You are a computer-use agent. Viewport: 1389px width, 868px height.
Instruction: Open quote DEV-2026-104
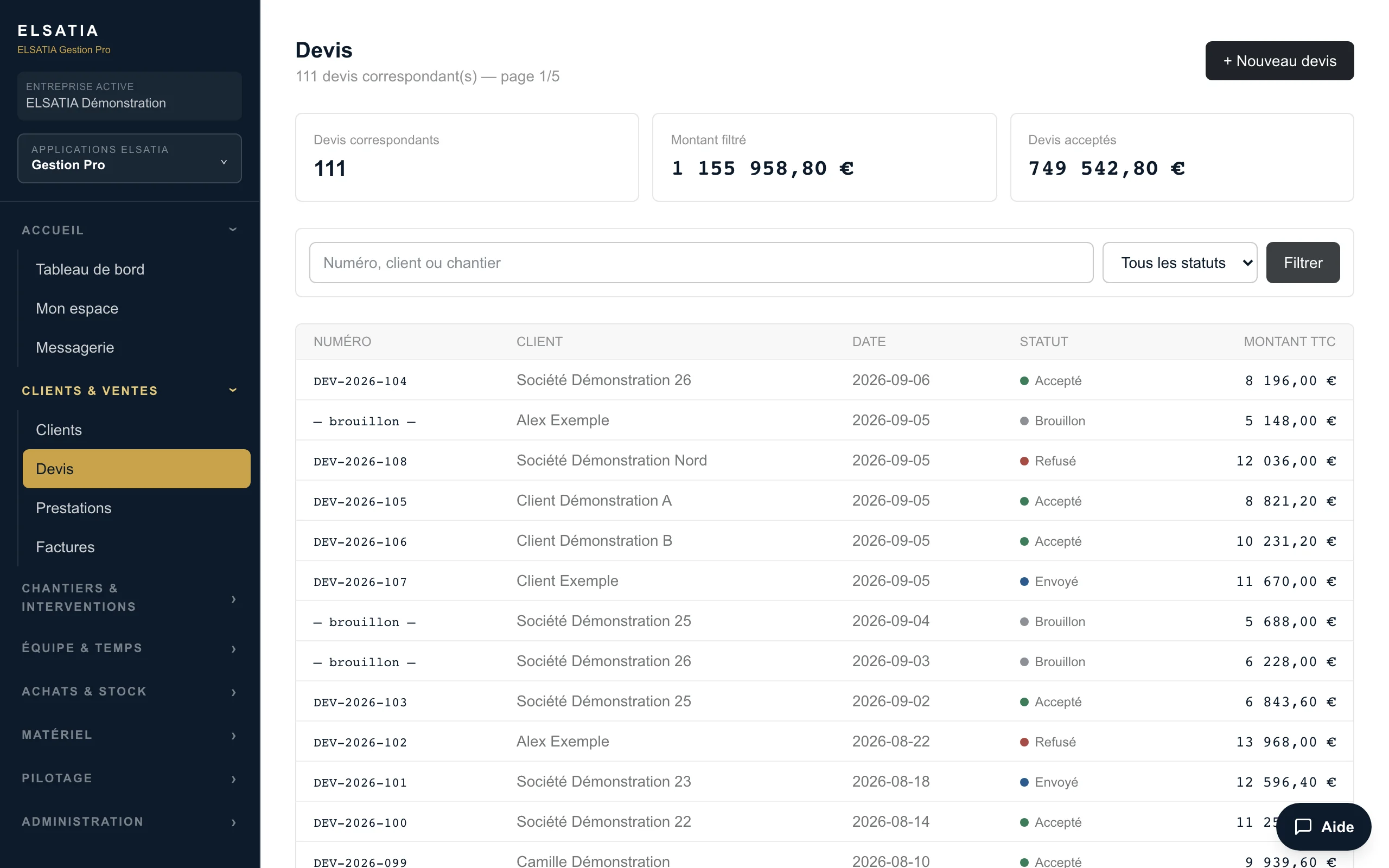pos(360,381)
